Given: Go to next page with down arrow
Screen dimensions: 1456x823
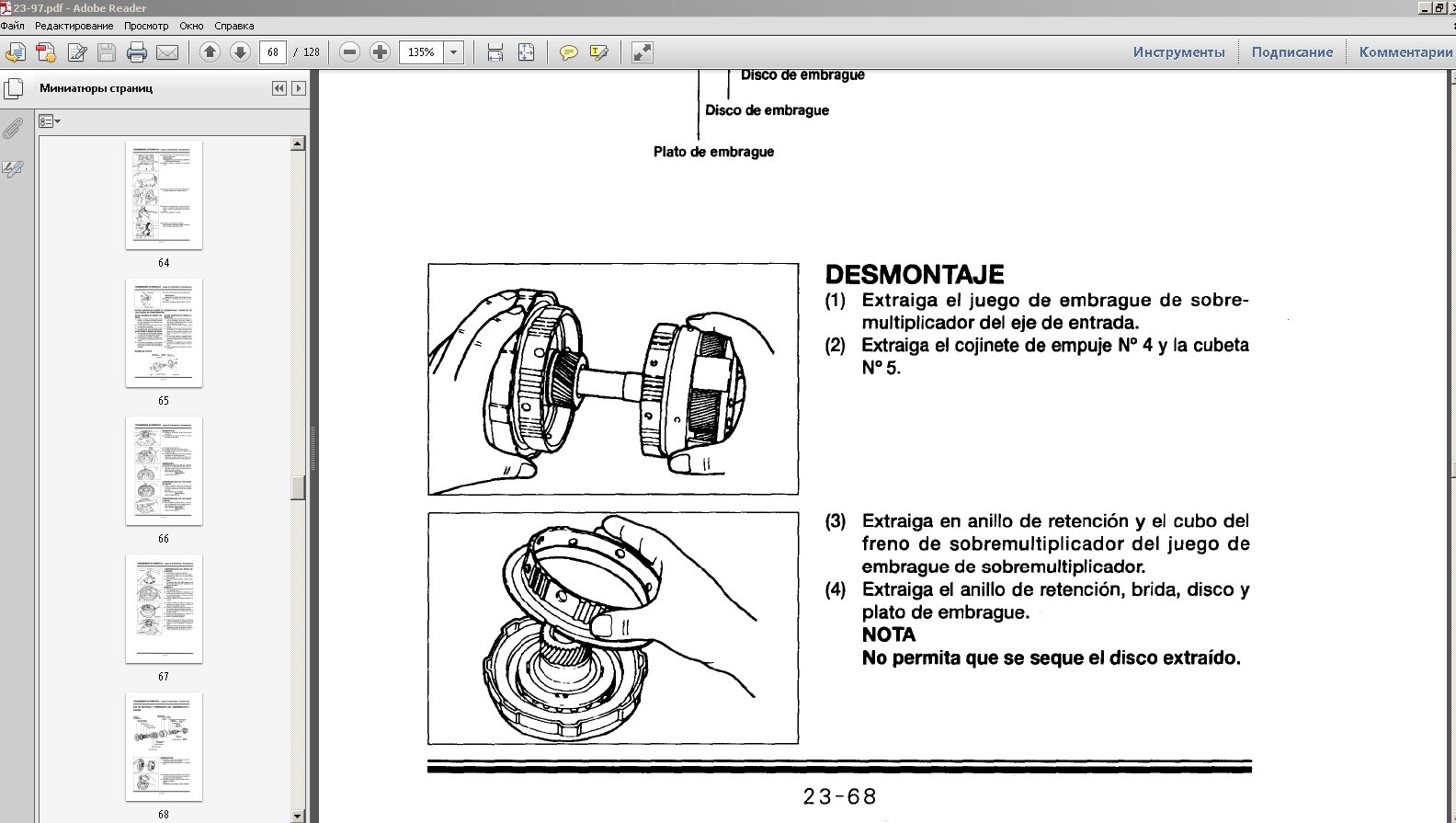Looking at the screenshot, I should [240, 52].
